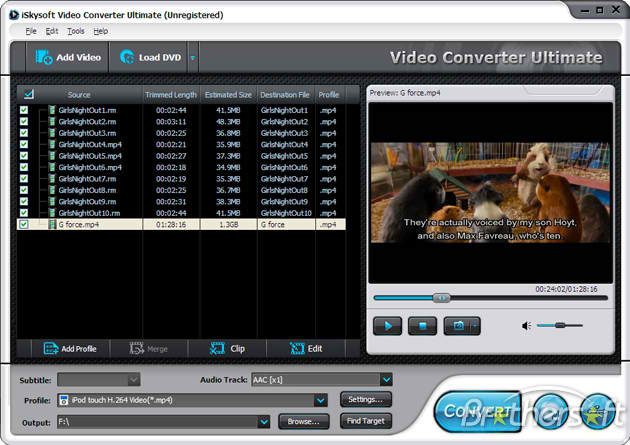Click the film icon next to GirlsNightOut1.rm
Viewport: 630px width, 445px height.
coord(52,110)
